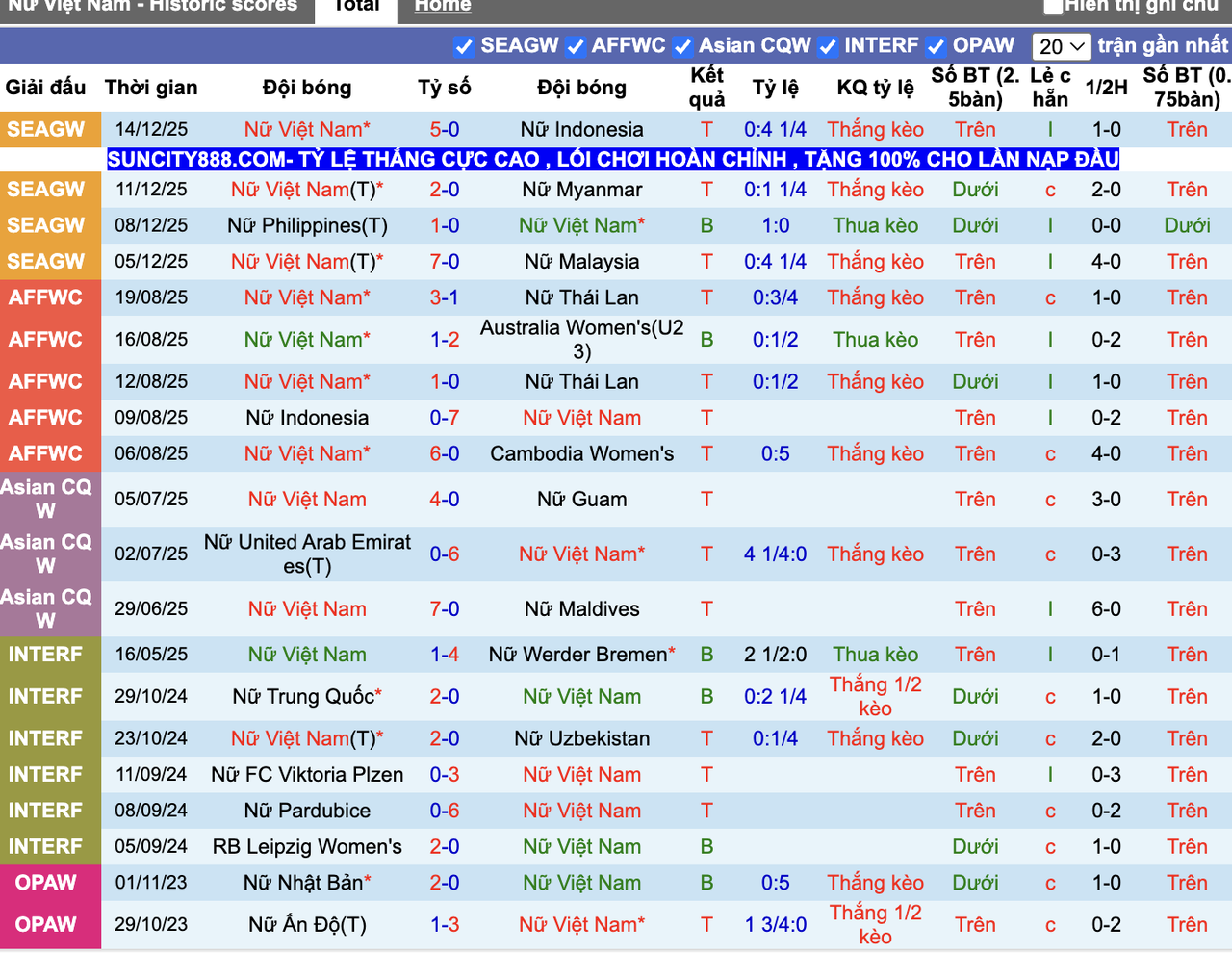Open Nữ Maldives team page
The width and height of the screenshot is (1232, 954).
point(582,609)
